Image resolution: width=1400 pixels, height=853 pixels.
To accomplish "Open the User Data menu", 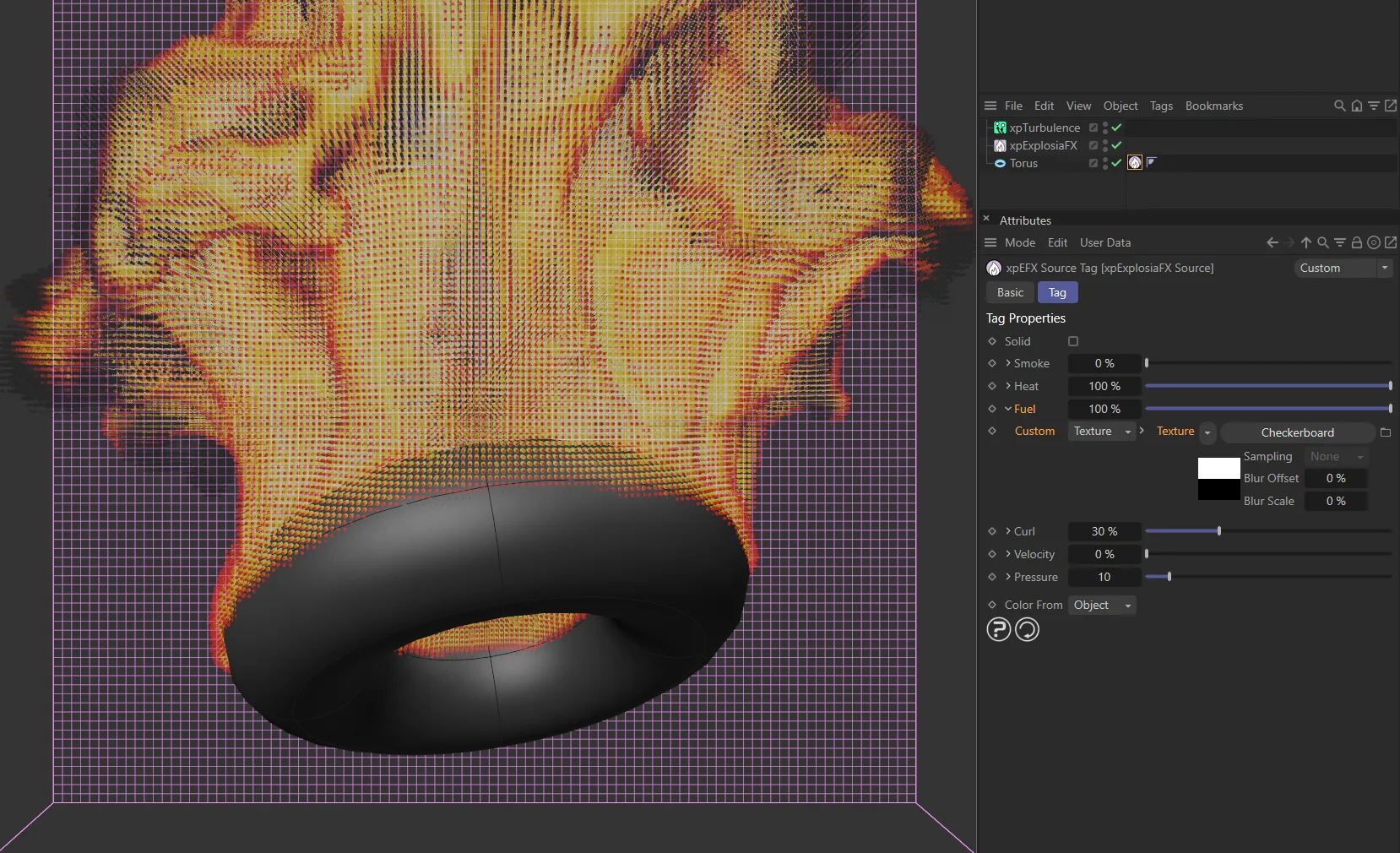I will point(1104,242).
